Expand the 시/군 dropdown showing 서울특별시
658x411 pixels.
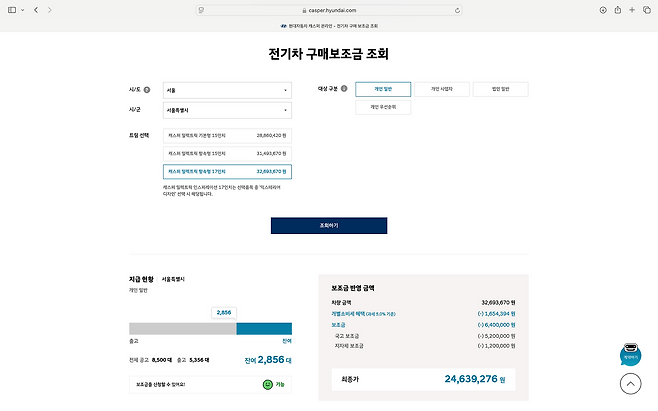[227, 110]
